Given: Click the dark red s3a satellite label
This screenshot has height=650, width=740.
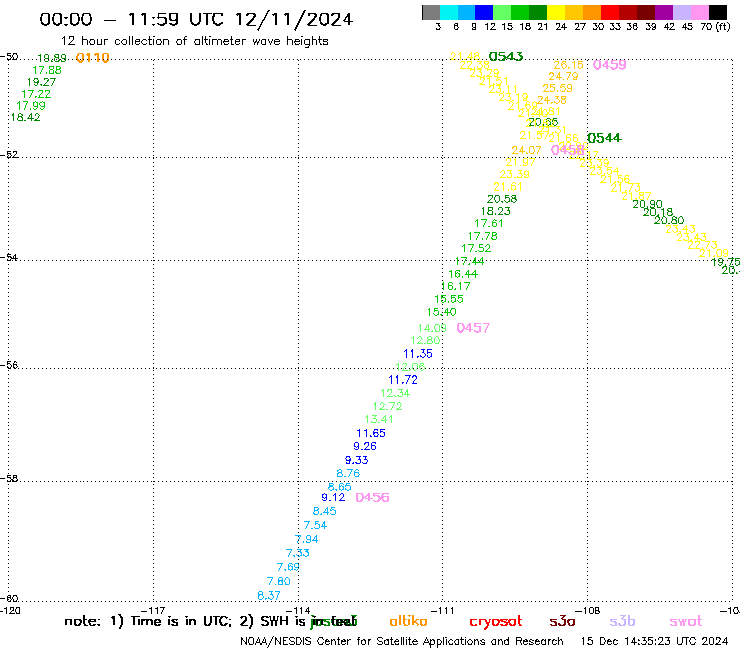Looking at the screenshot, I should click(x=562, y=621).
